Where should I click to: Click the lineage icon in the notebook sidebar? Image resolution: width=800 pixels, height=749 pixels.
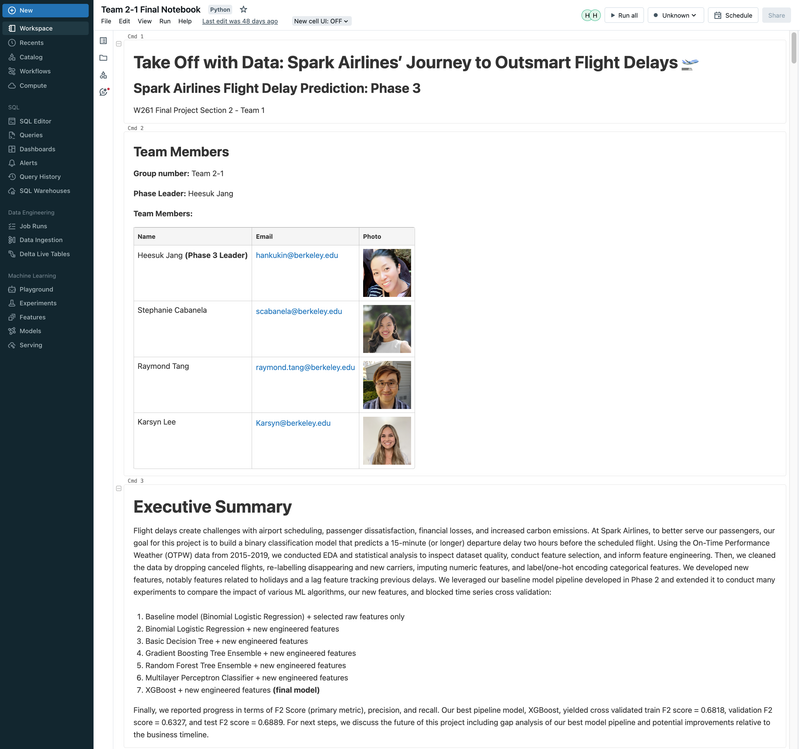pyautogui.click(x=103, y=74)
